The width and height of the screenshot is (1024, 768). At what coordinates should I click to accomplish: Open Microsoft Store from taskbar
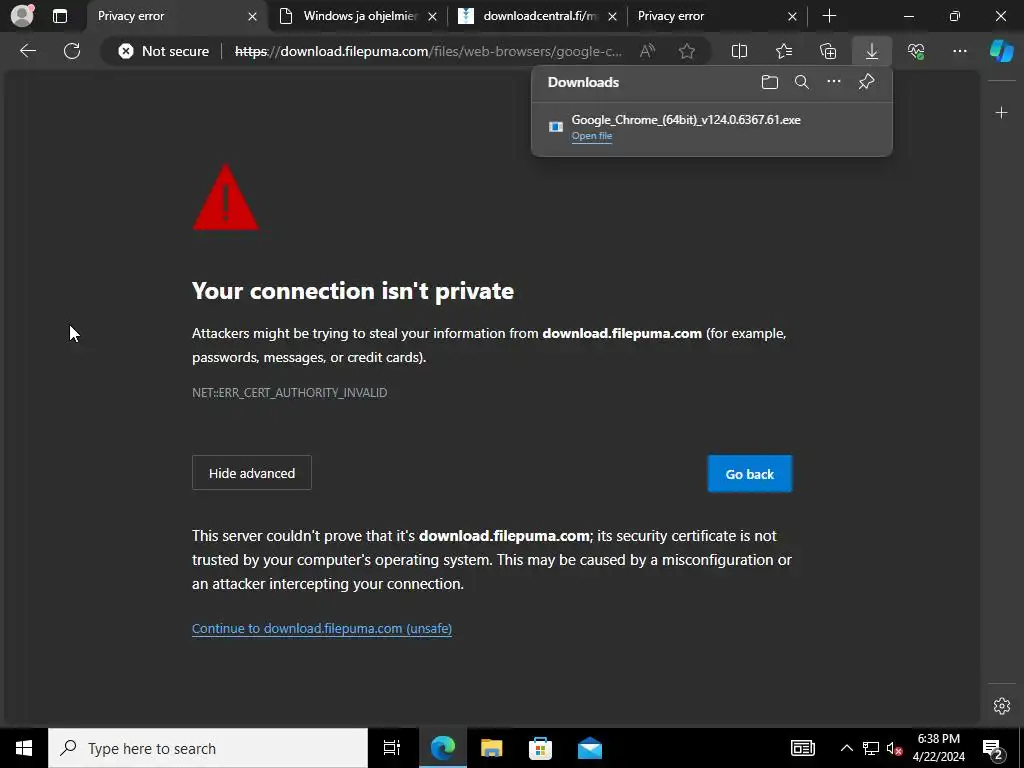click(x=540, y=748)
